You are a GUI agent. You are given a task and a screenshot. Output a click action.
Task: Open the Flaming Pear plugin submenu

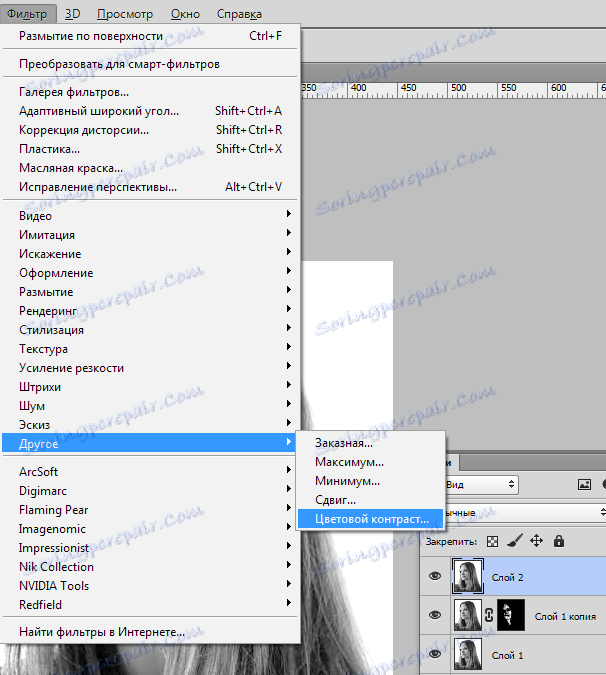click(149, 509)
